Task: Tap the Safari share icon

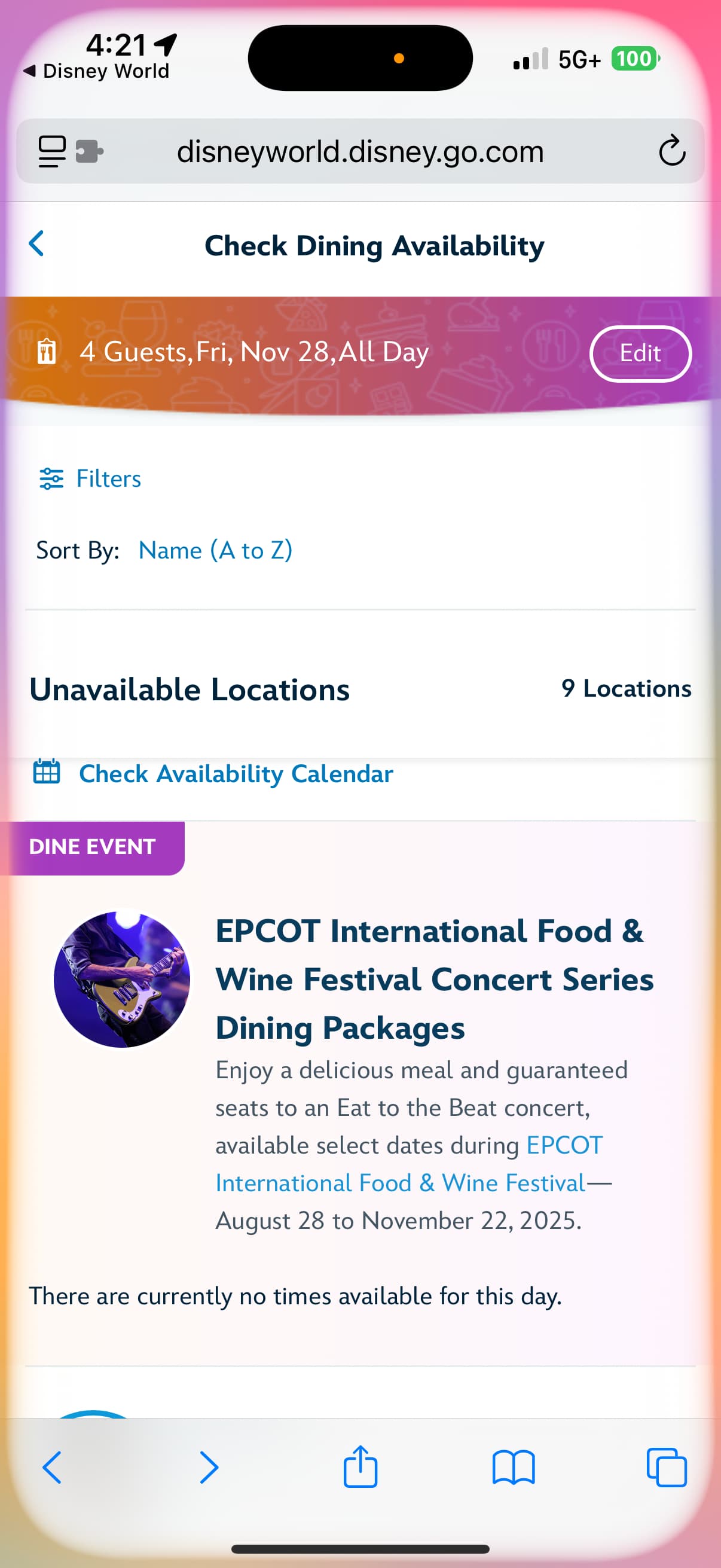Action: tap(360, 1467)
